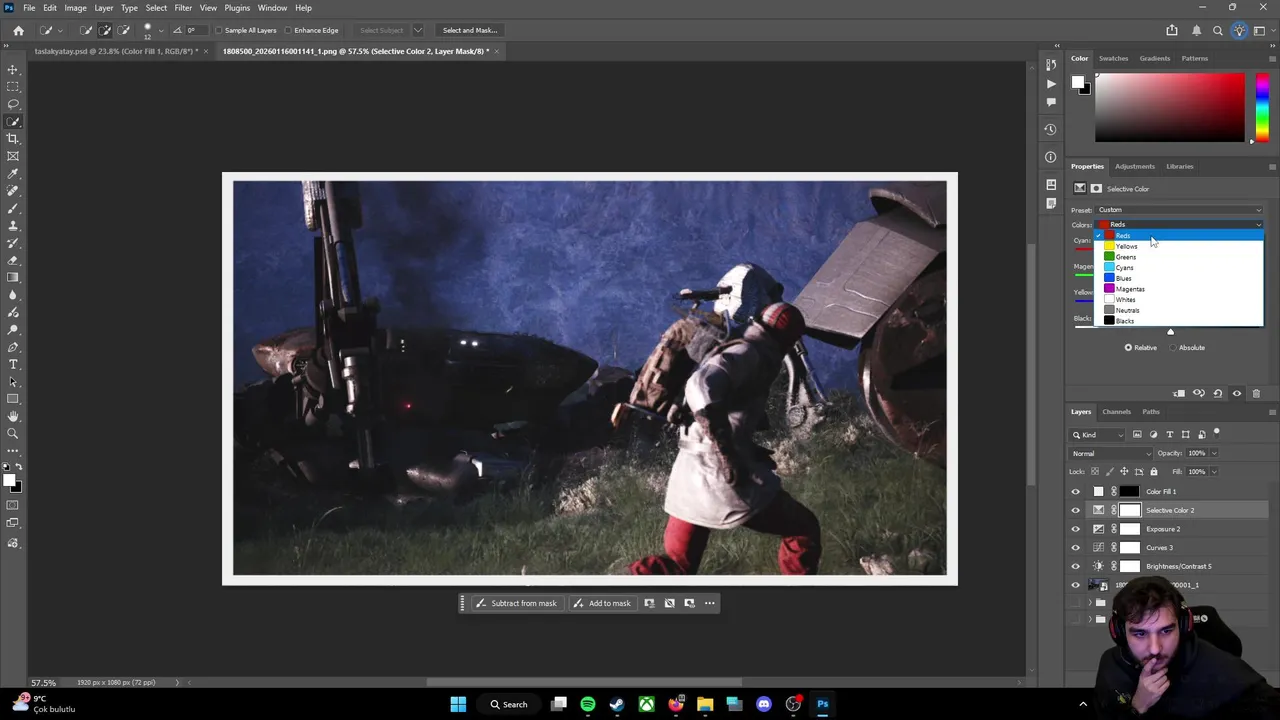Select the Absolute radio button
Viewport: 1280px width, 720px height.
point(1173,348)
